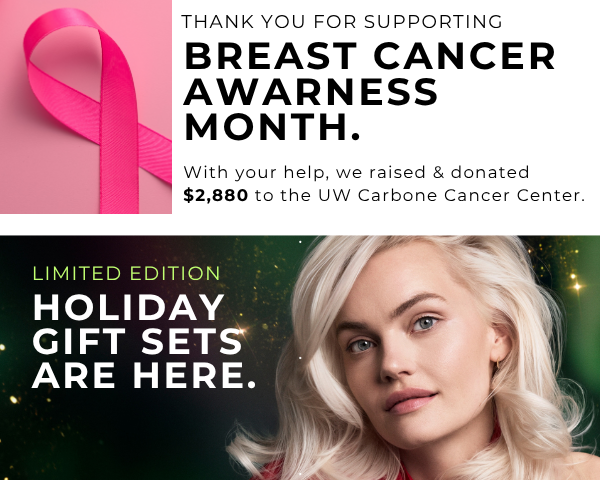Select the $2,880 donation amount text
The width and height of the screenshot is (600, 480).
click(x=215, y=195)
